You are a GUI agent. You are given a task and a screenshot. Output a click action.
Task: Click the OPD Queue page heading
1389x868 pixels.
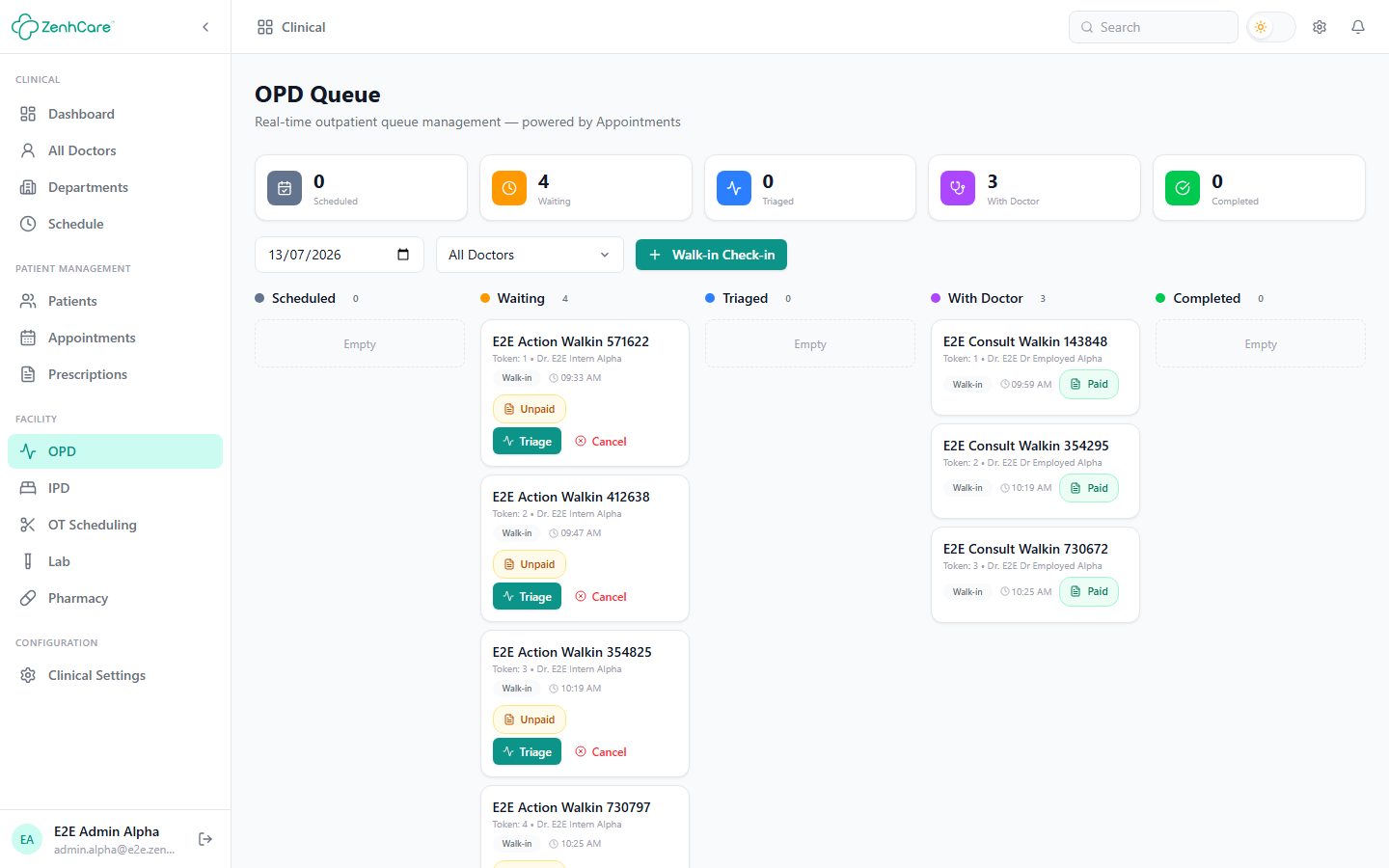coord(317,95)
